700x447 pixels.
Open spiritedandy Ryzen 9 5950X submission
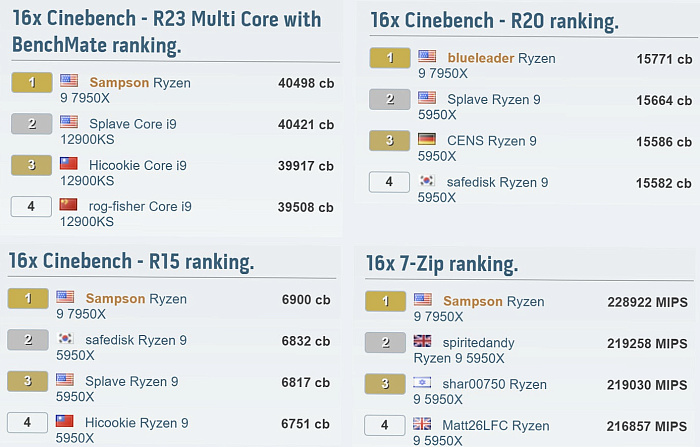[x=464, y=350]
